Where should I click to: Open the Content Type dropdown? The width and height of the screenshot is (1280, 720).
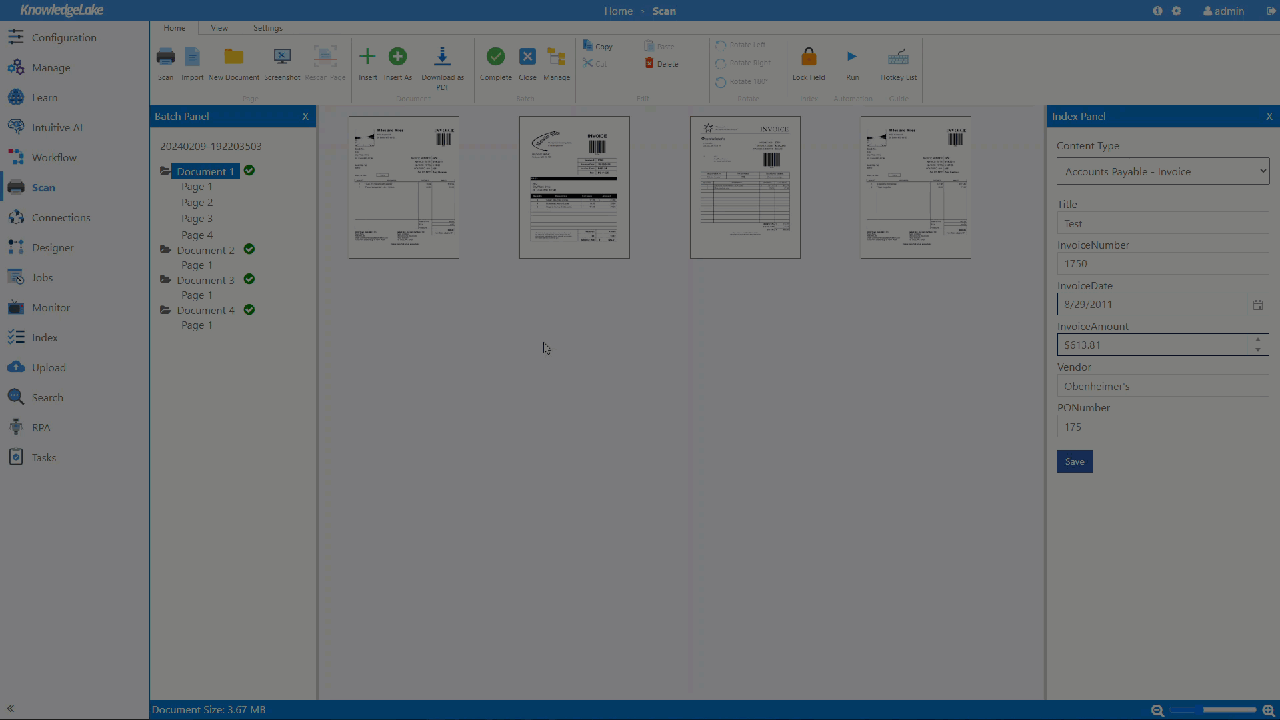1162,171
